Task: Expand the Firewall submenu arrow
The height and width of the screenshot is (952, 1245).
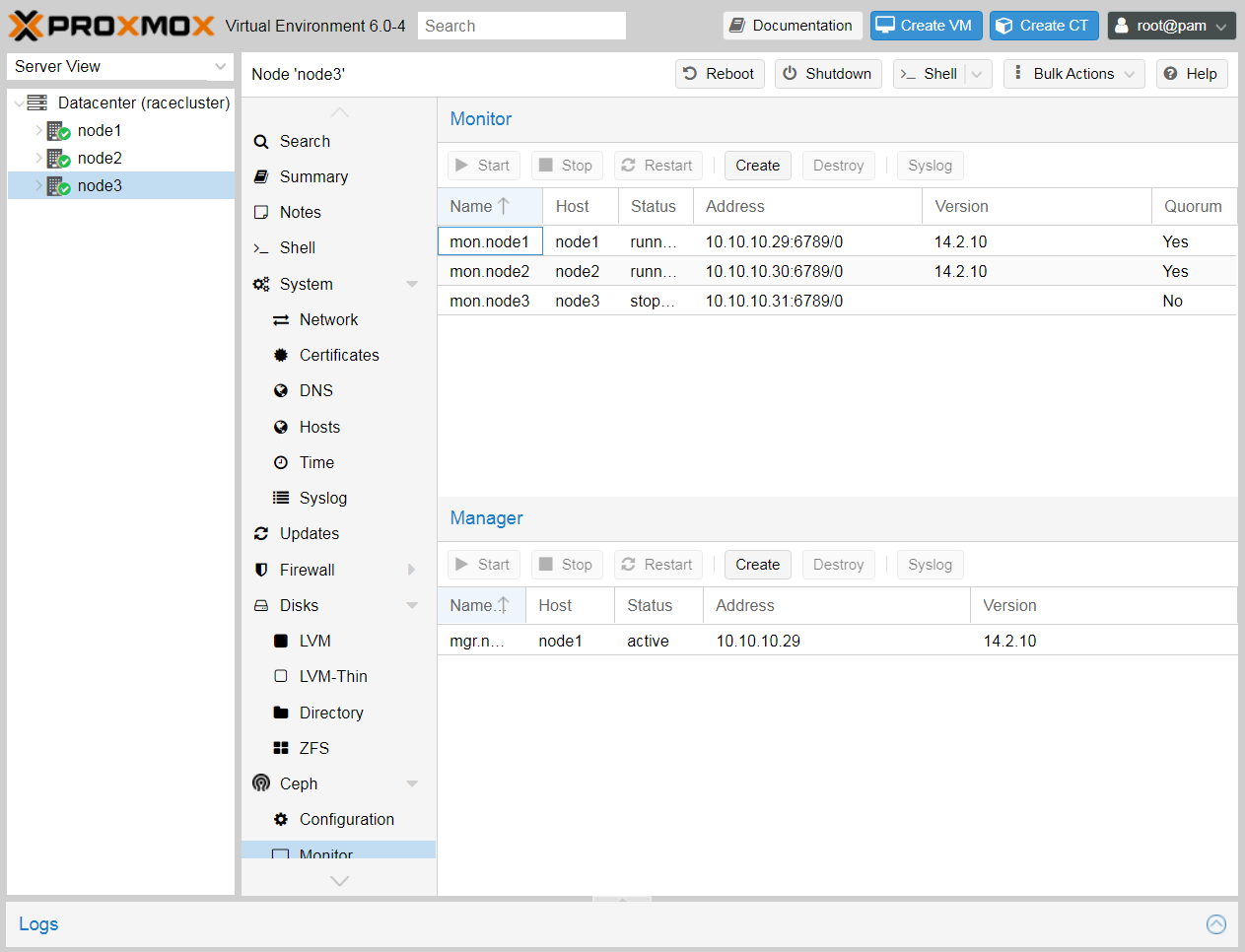Action: [x=412, y=570]
